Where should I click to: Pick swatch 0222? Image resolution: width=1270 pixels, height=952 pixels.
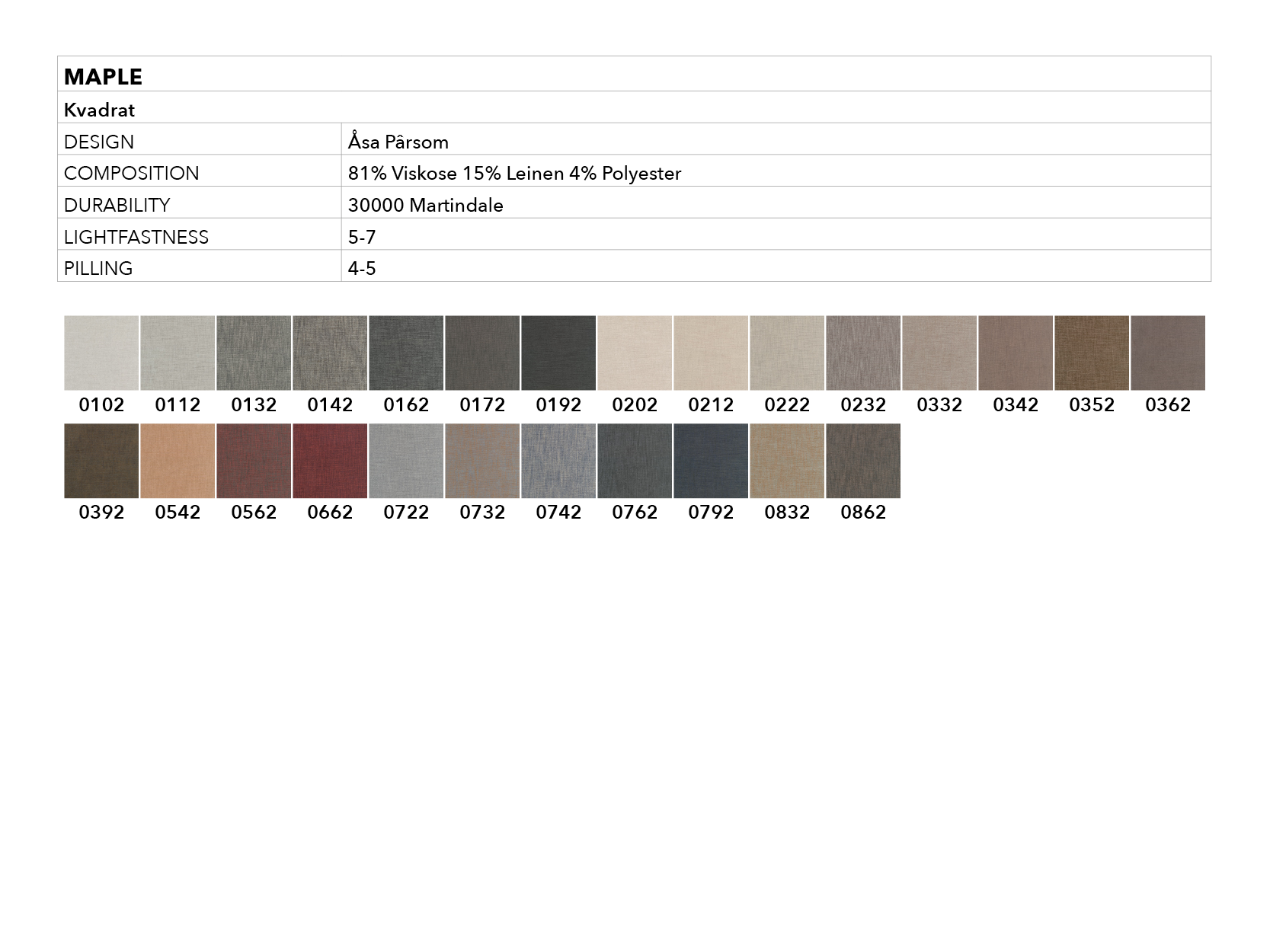[x=787, y=353]
